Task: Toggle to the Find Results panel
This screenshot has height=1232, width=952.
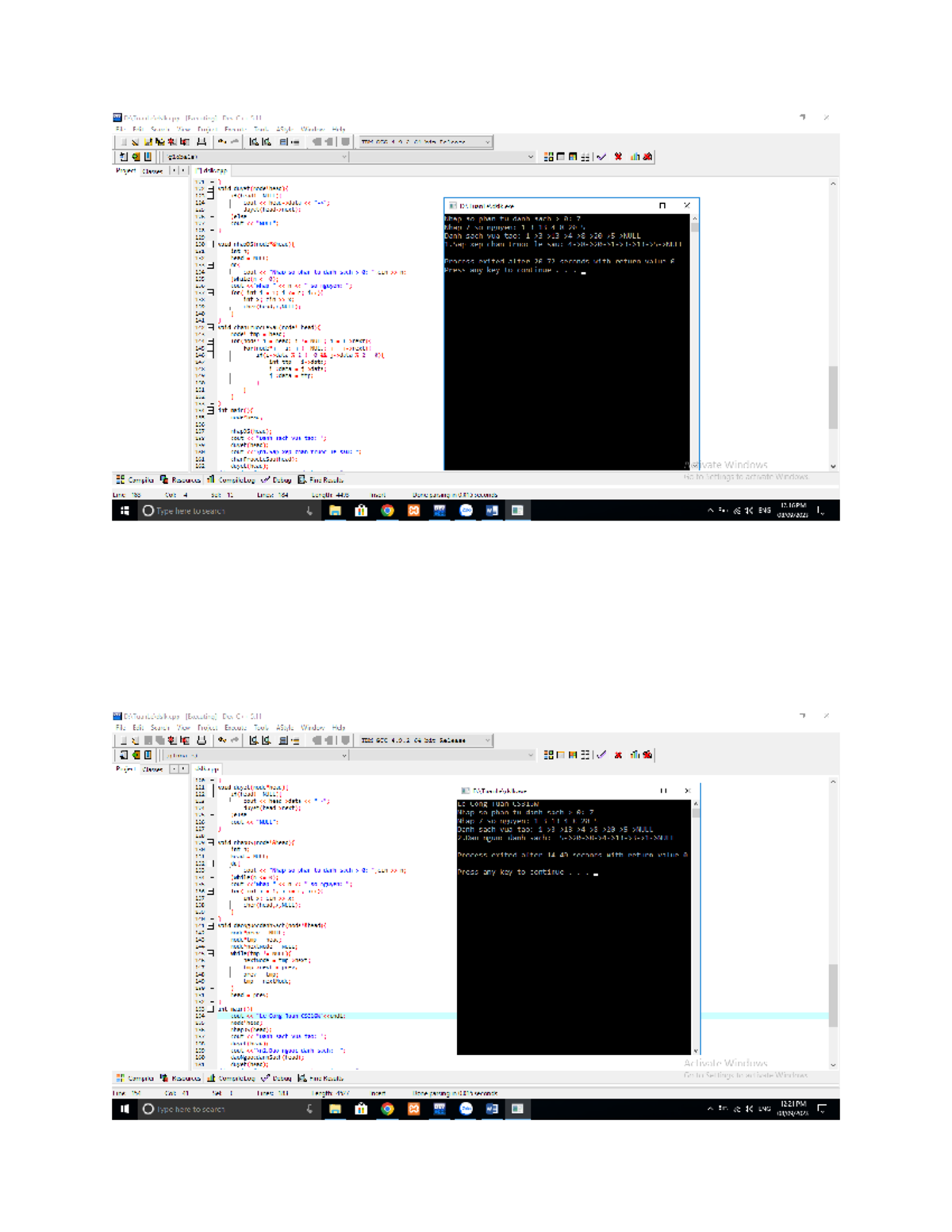Action: (x=327, y=480)
